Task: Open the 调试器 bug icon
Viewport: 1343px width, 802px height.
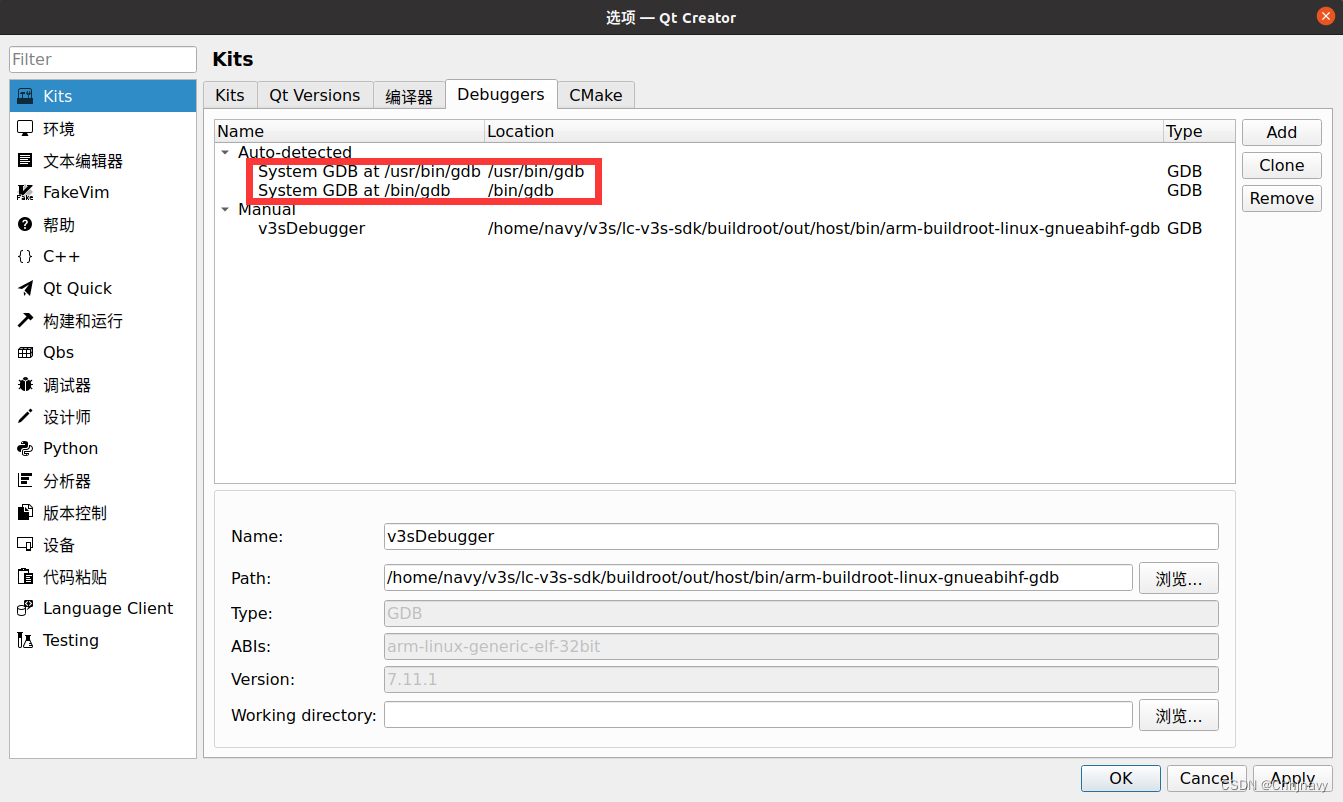Action: 26,384
